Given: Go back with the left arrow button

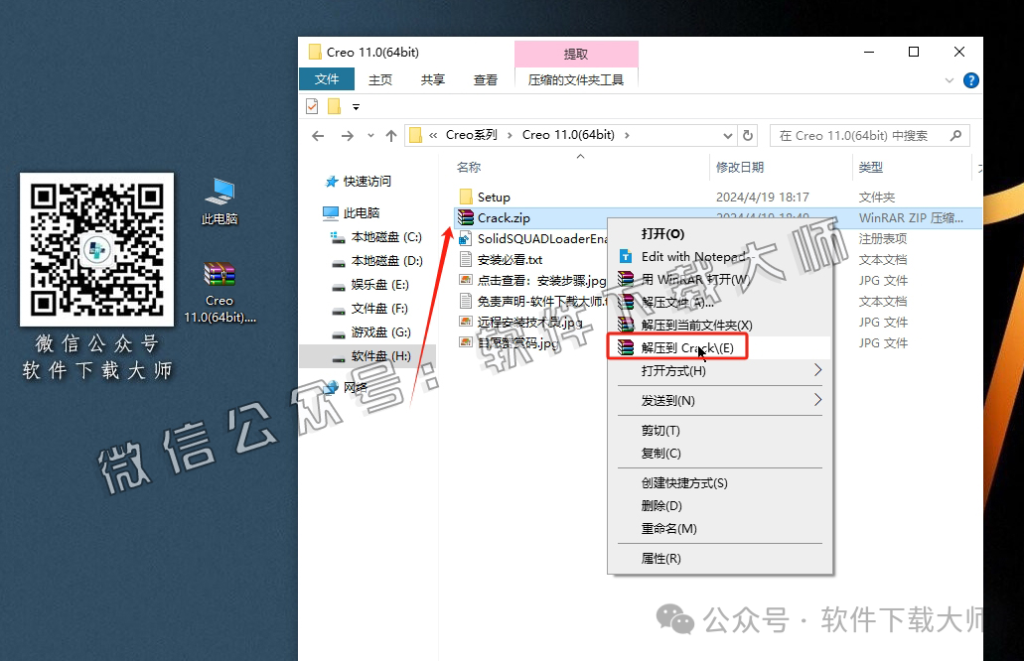Looking at the screenshot, I should pos(318,136).
